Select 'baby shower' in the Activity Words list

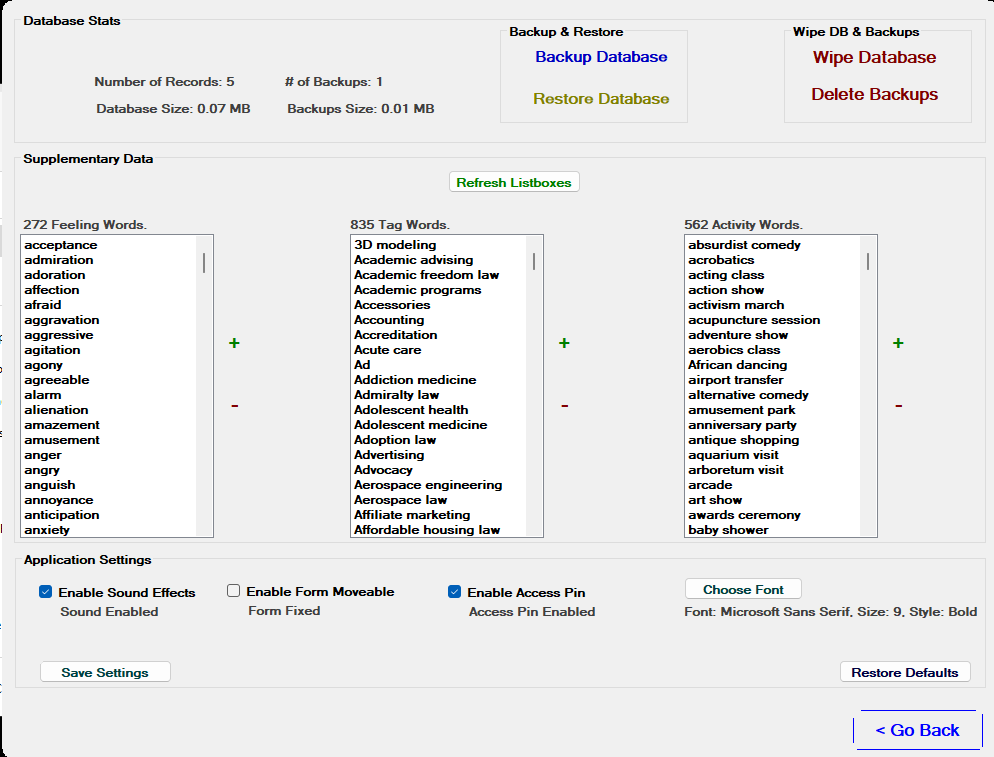(773, 530)
